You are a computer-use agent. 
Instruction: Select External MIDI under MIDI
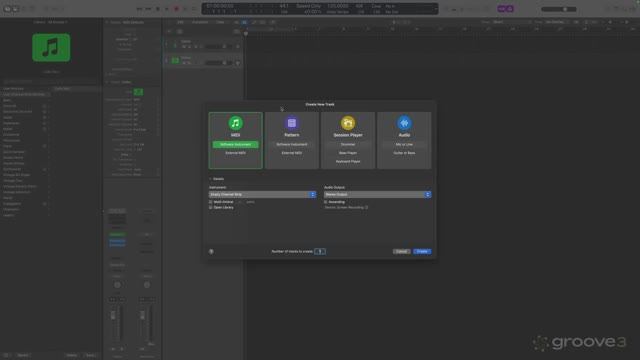236,153
